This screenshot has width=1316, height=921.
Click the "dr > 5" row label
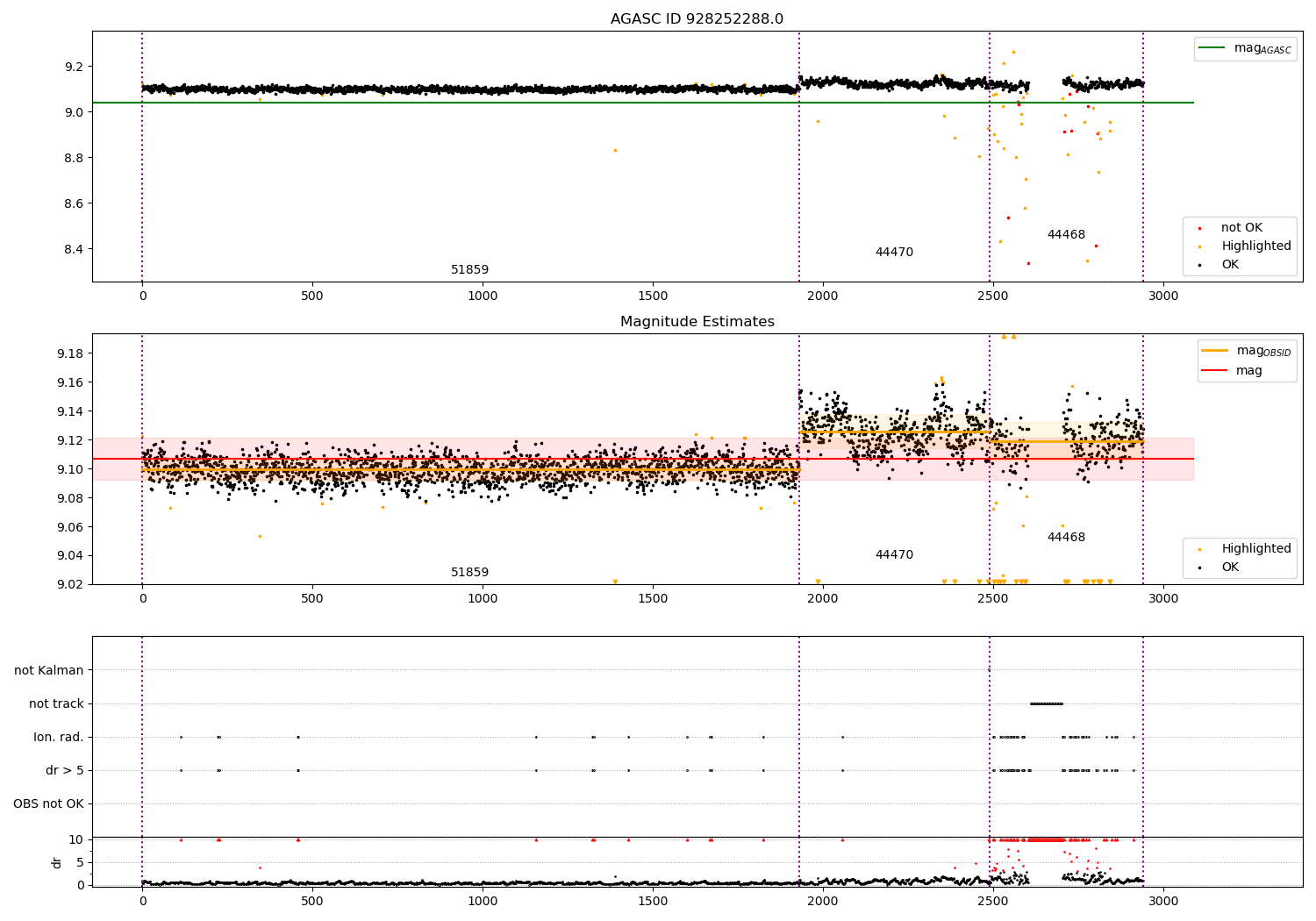65,770
